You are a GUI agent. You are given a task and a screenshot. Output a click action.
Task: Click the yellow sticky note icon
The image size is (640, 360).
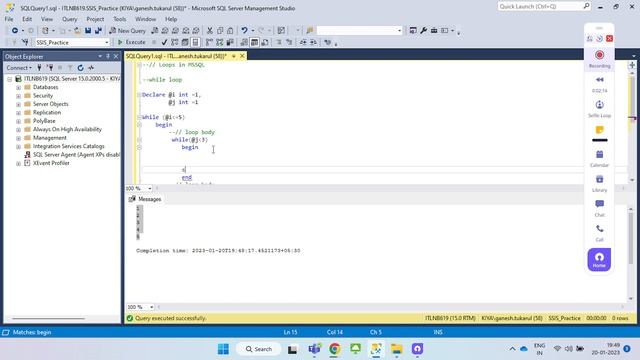[x=599, y=130]
